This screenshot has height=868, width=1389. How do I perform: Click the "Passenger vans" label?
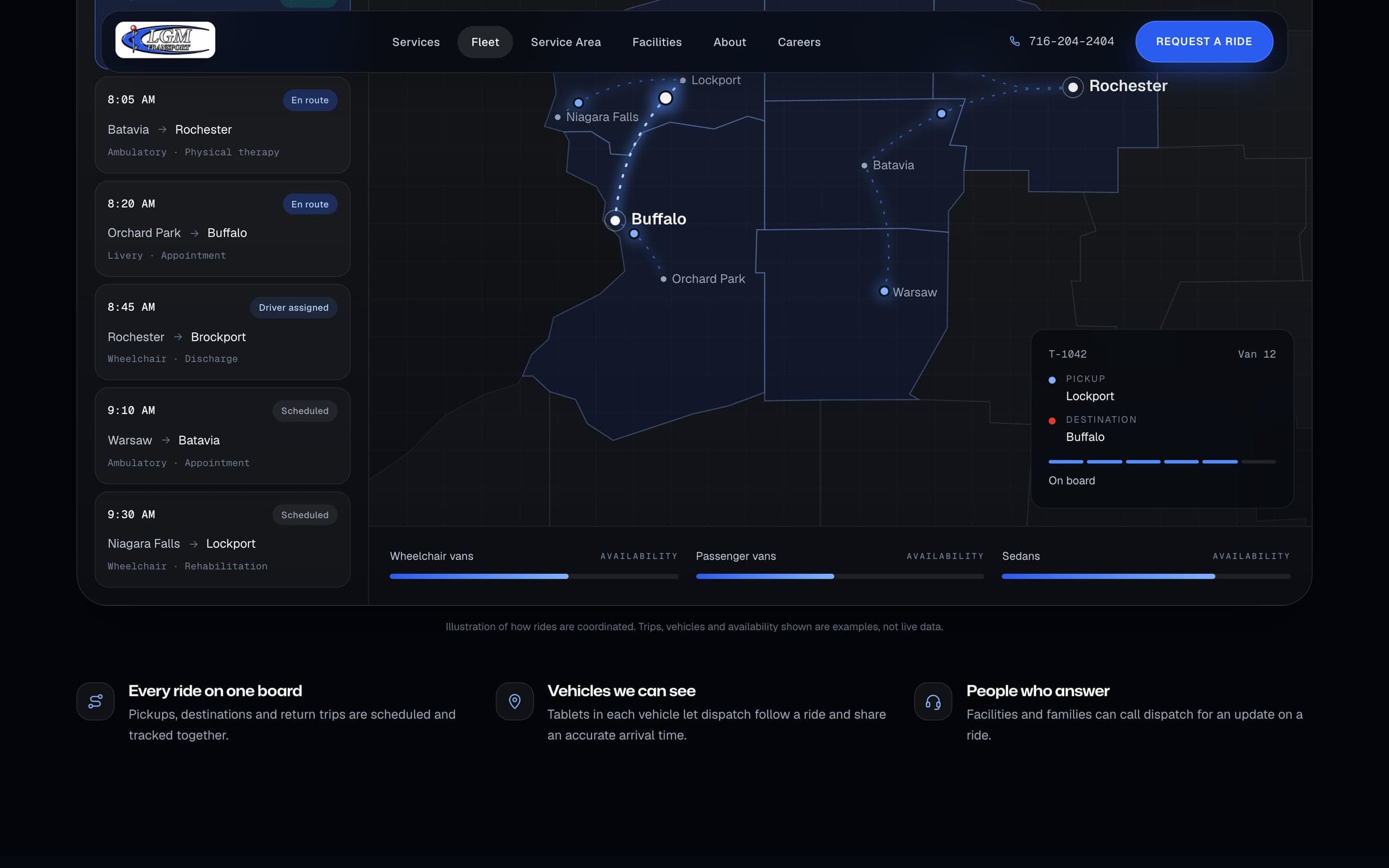[736, 556]
